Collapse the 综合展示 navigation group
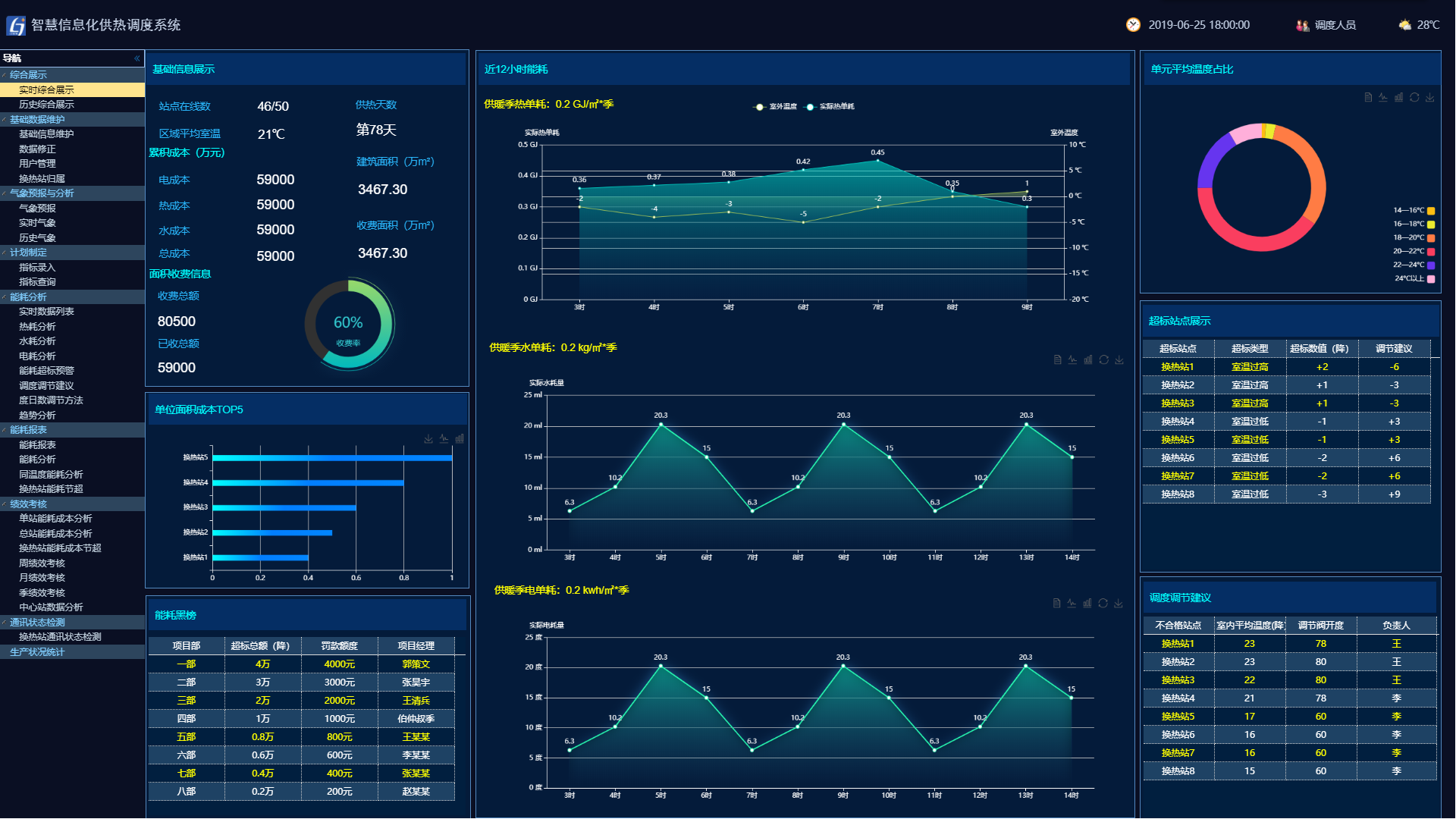 coord(72,75)
